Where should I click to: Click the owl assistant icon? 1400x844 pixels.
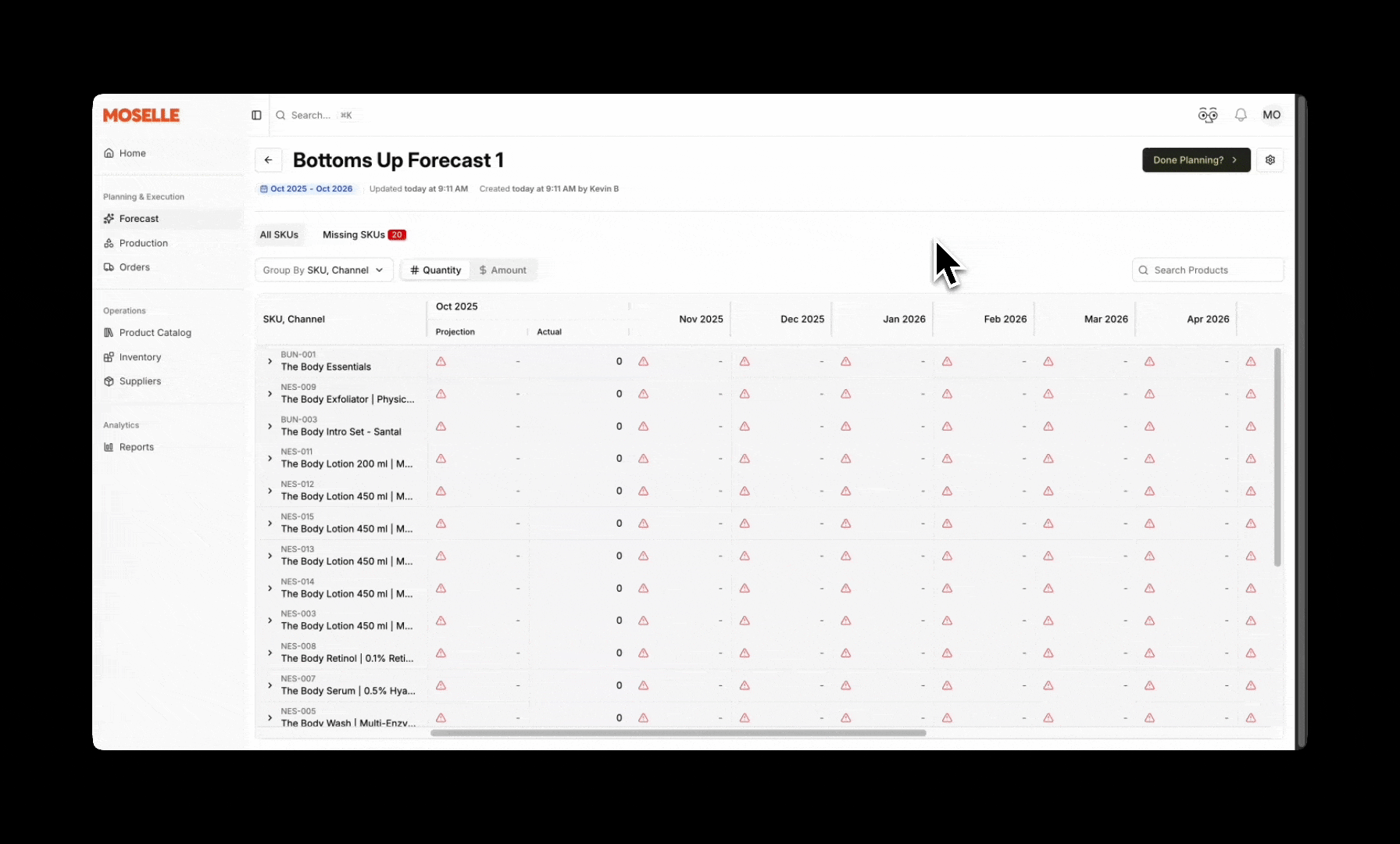tap(1208, 115)
